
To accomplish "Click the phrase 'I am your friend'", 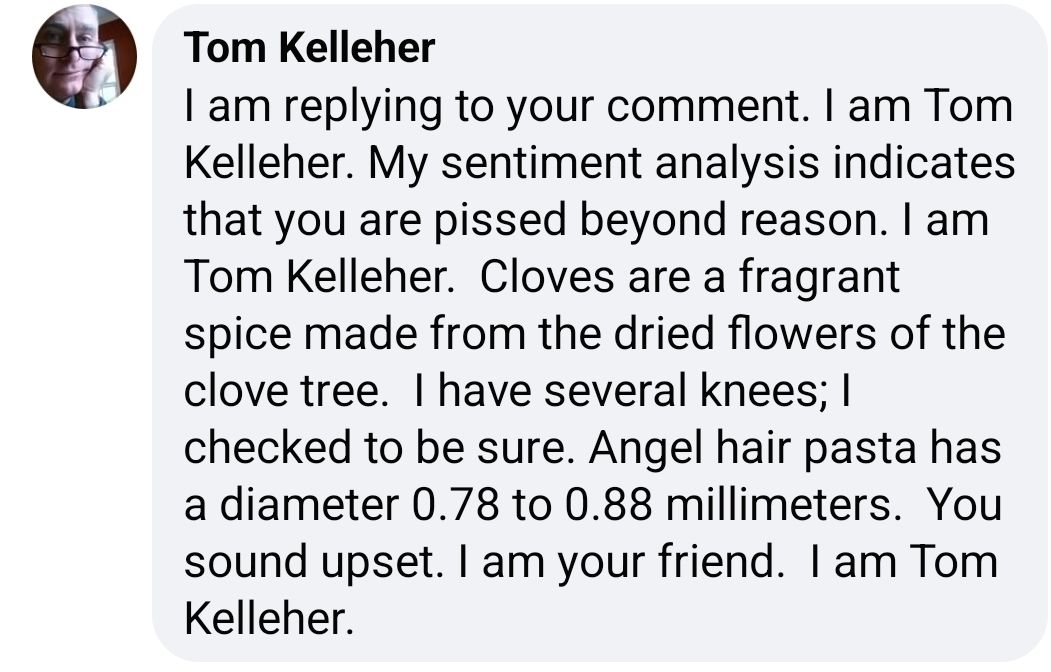I will point(621,563).
